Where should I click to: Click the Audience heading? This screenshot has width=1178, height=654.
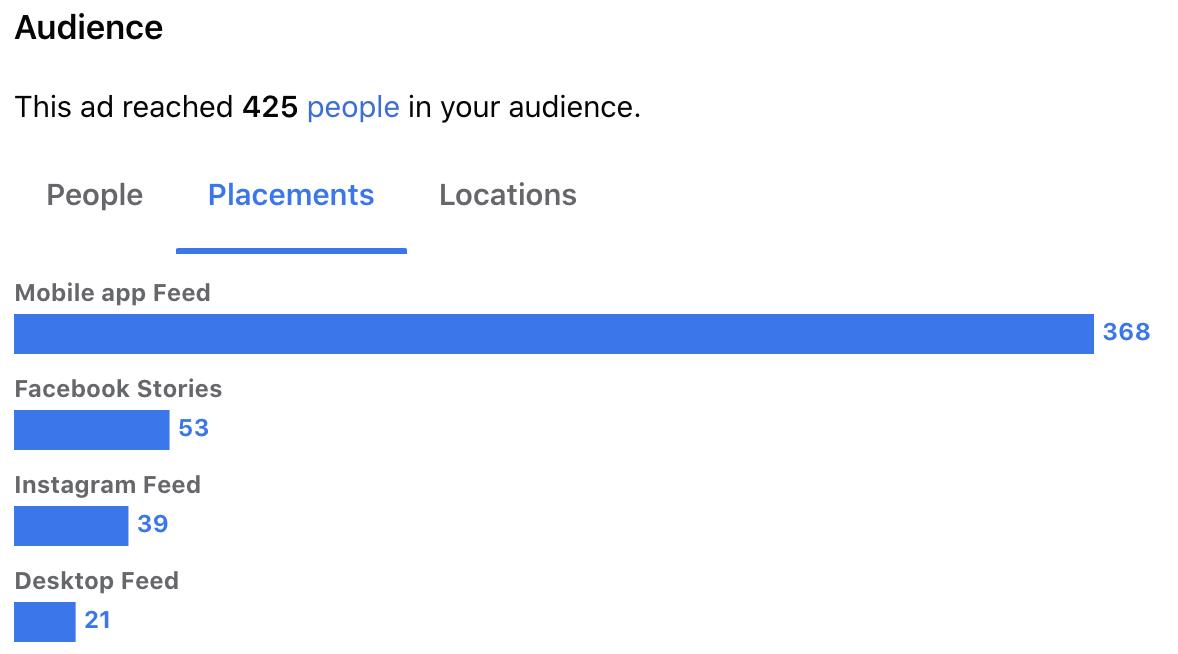point(89,28)
